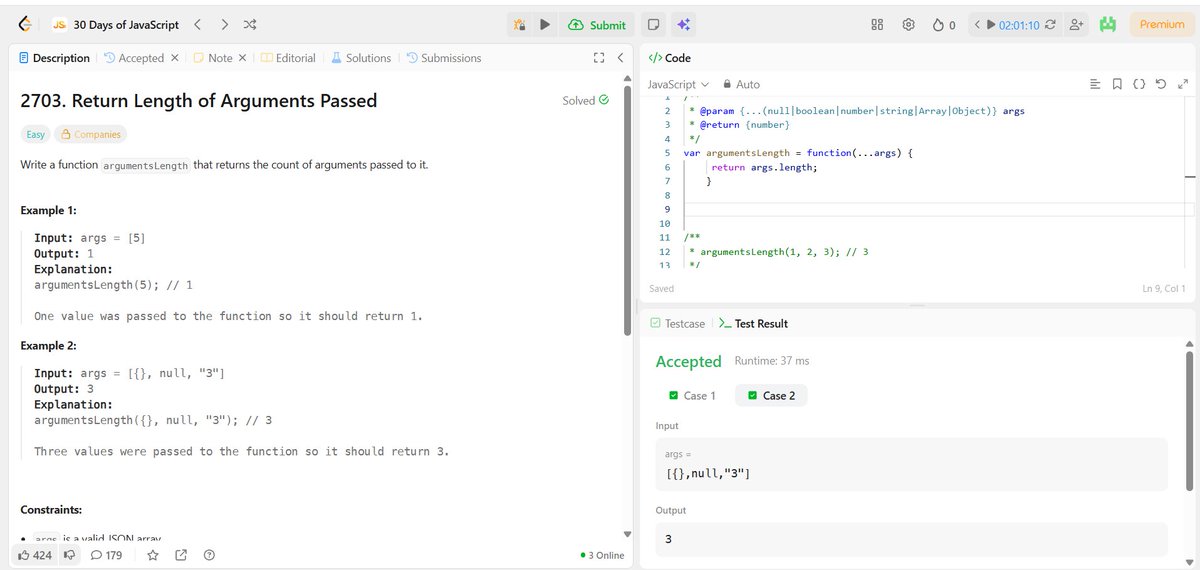Submit the solution
The width and height of the screenshot is (1200, 570).
point(597,24)
